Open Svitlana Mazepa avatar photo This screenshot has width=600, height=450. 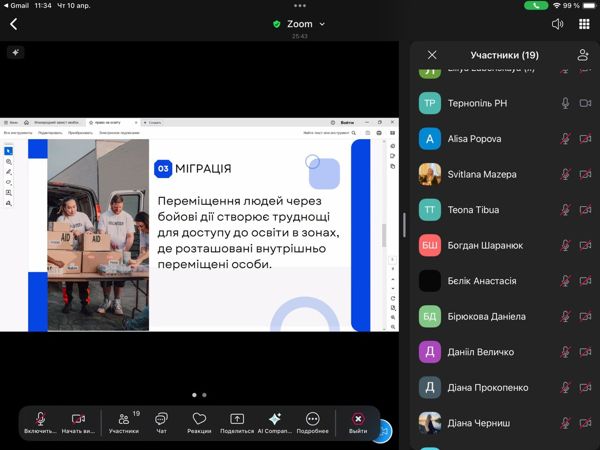(x=430, y=174)
